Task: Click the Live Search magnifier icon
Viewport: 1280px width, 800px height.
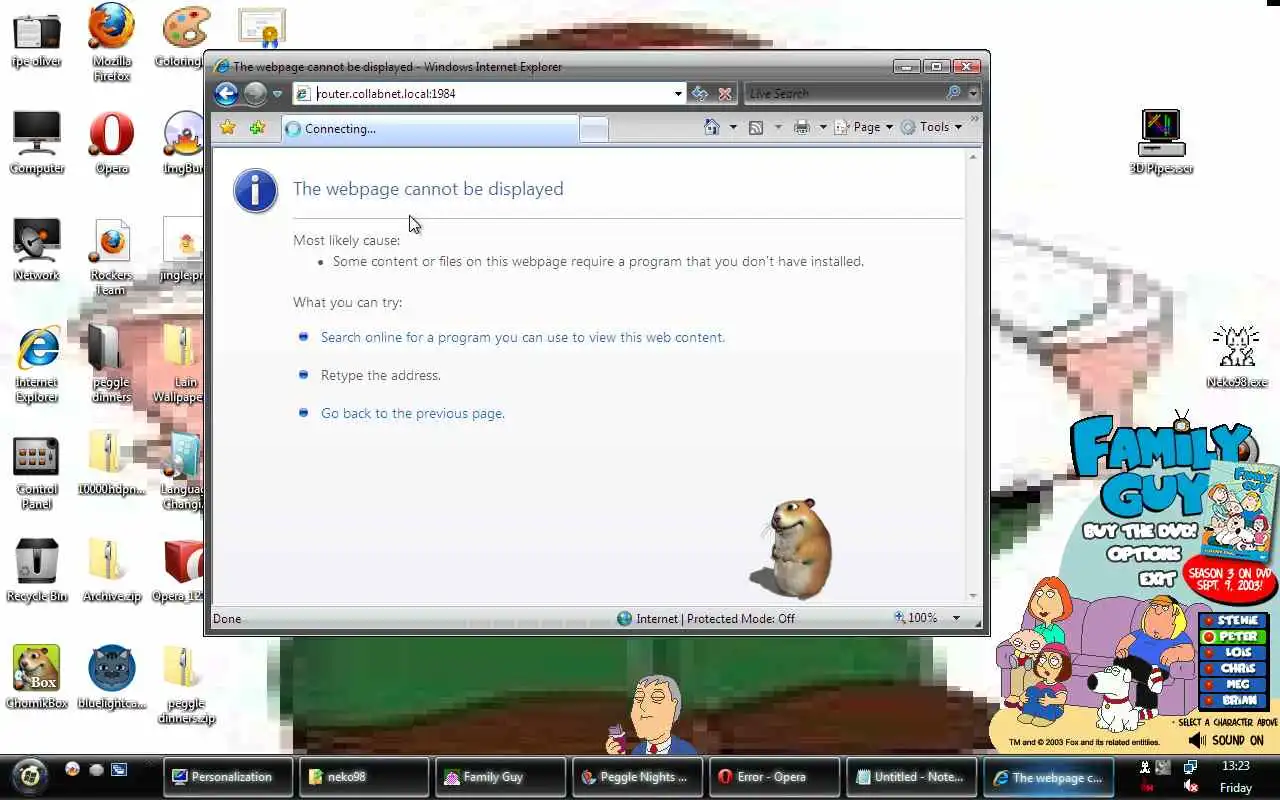Action: [954, 93]
